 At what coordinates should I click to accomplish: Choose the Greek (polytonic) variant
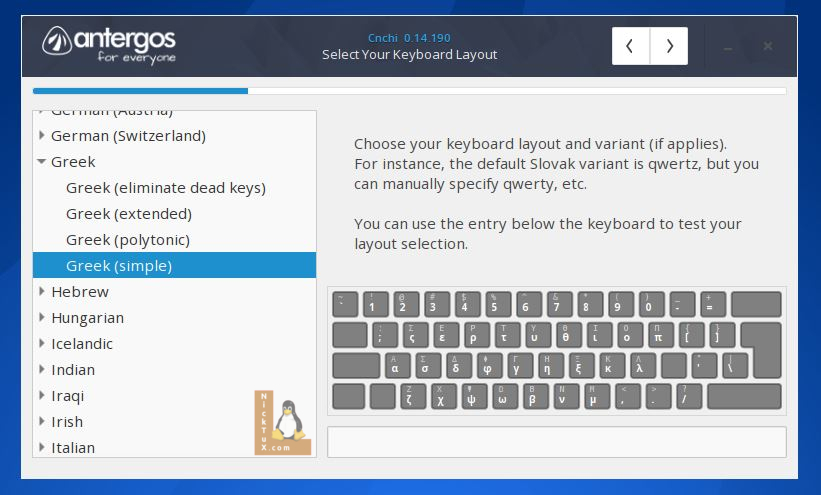tap(127, 240)
